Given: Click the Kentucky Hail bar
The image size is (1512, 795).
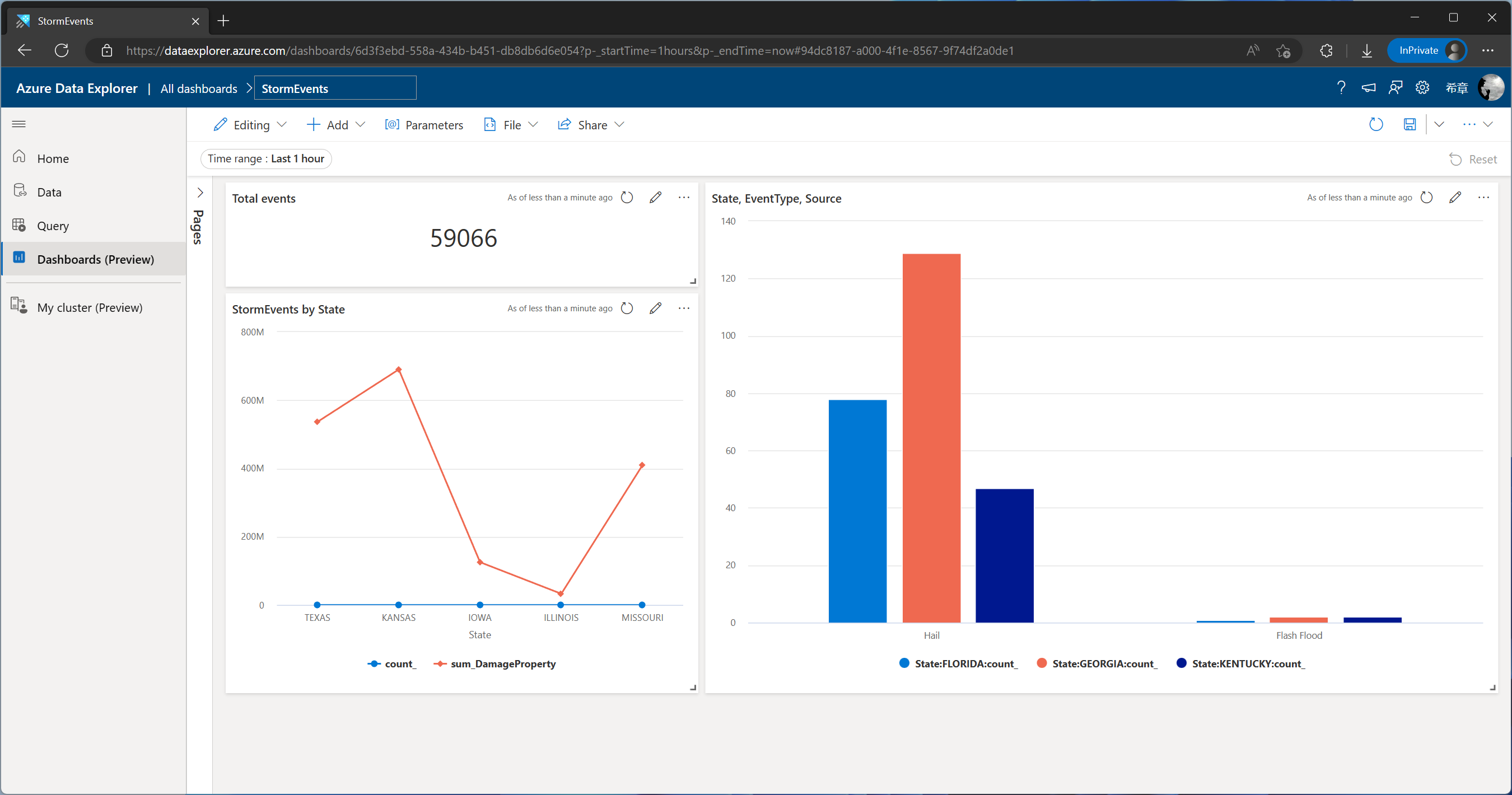Looking at the screenshot, I should coord(1004,555).
